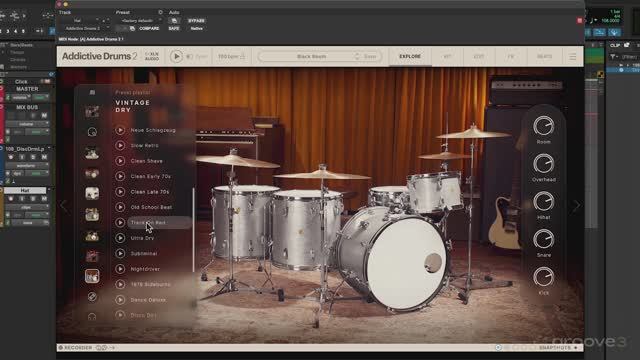This screenshot has width=640, height=360.
Task: Open the Addictive Drums 2 insert selector
Action: pos(85,29)
